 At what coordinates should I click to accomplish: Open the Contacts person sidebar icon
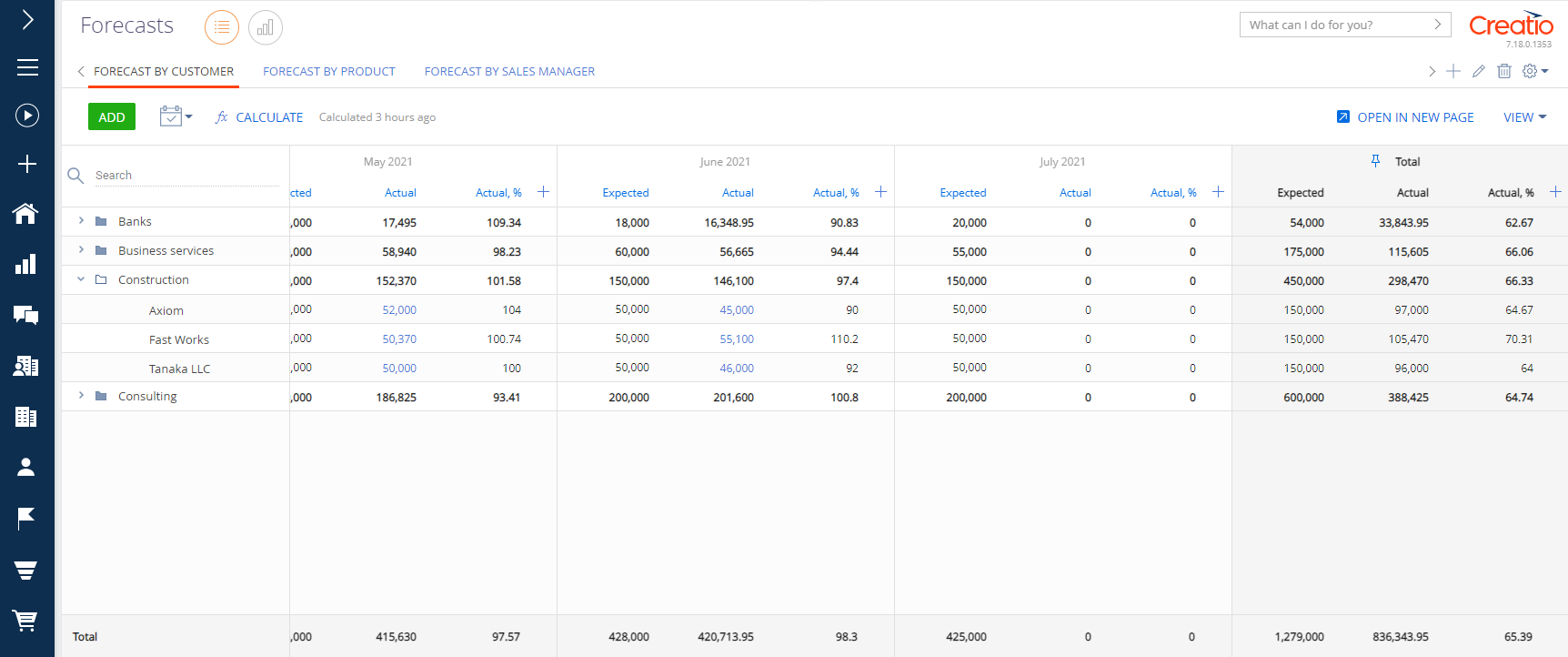(x=26, y=467)
